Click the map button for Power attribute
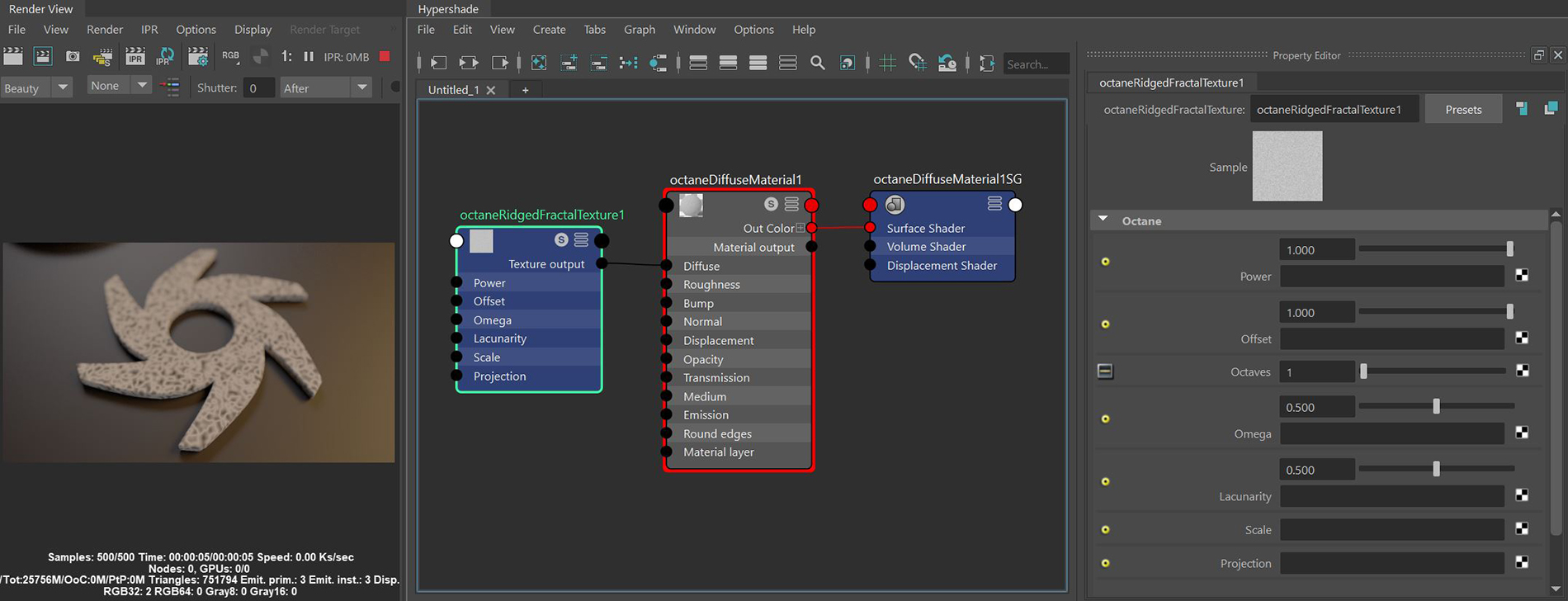 (1522, 275)
